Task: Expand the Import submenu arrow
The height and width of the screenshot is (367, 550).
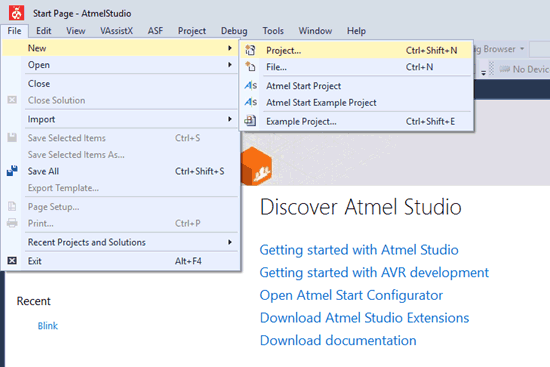Action: coord(230,119)
